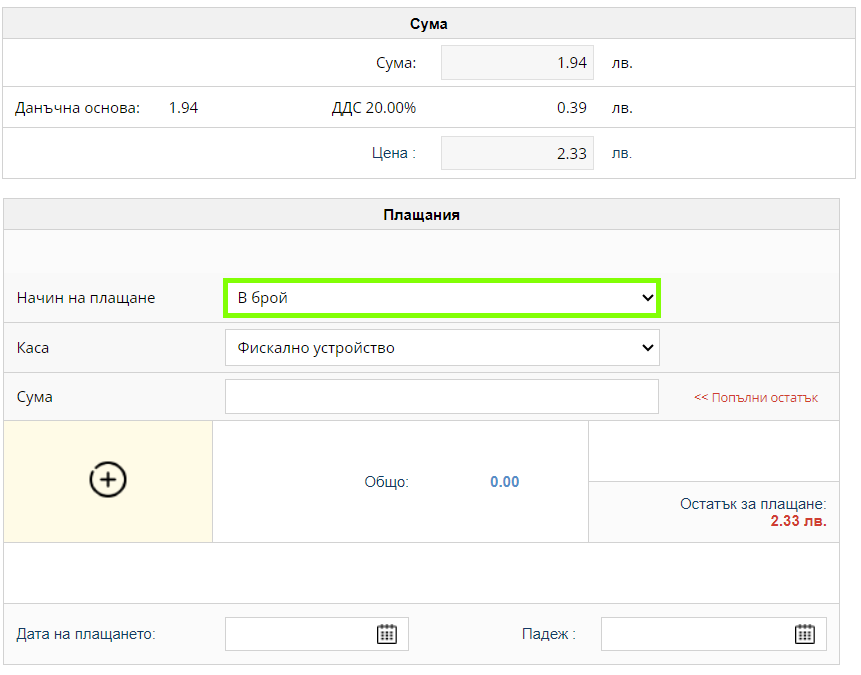
Task: Click the Попълни остатък link
Action: pos(756,398)
